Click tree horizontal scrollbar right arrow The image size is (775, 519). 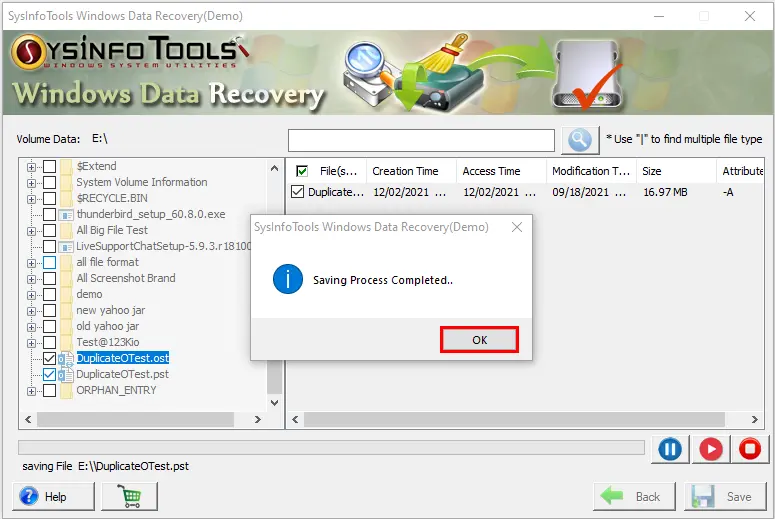257,420
